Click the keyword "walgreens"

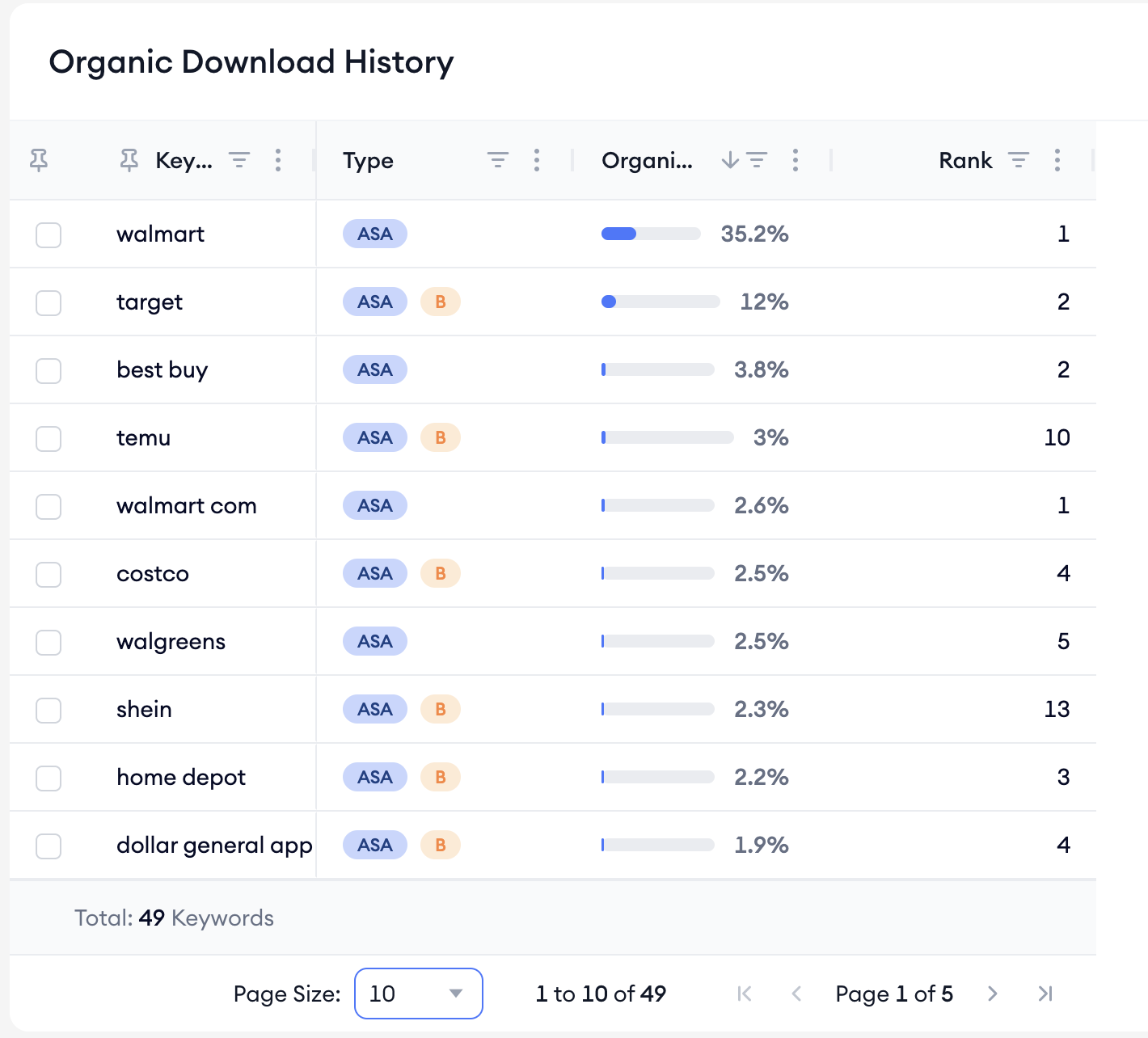171,642
